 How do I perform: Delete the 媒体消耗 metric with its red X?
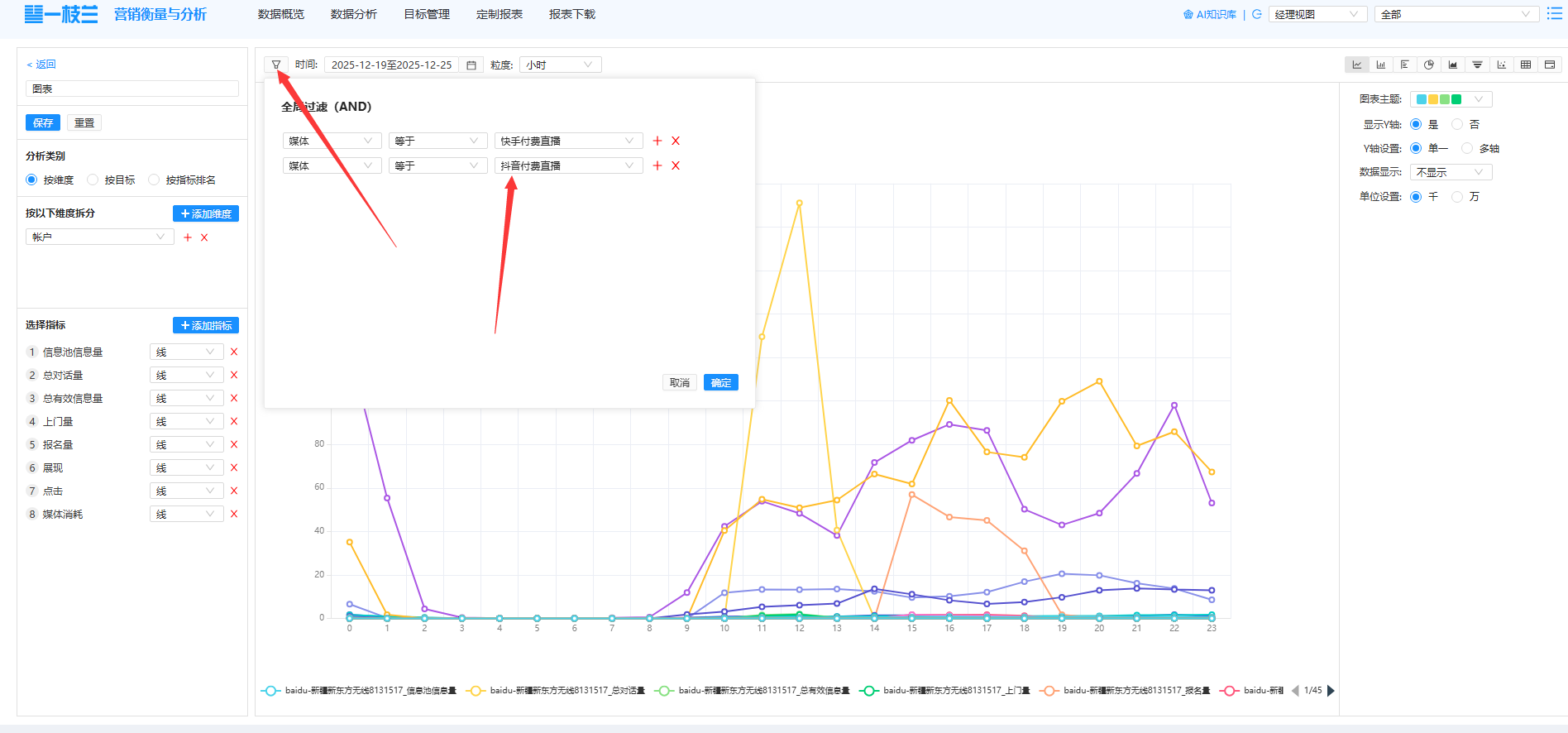[x=234, y=514]
